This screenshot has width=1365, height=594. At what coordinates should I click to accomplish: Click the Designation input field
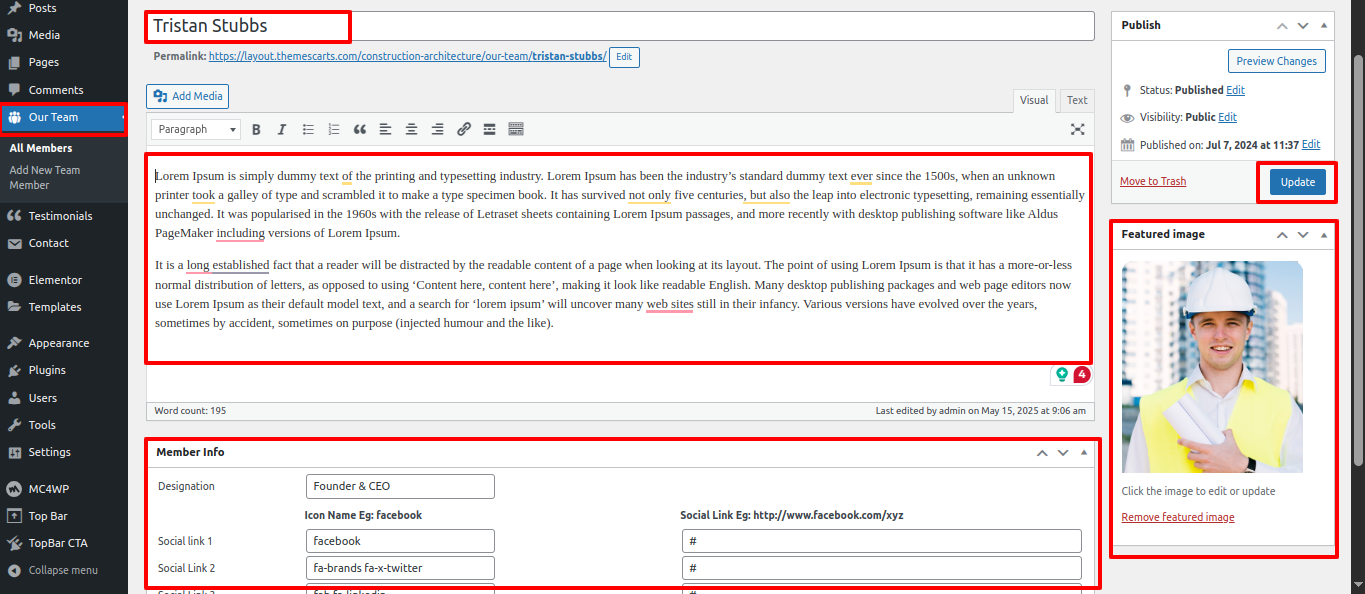400,486
